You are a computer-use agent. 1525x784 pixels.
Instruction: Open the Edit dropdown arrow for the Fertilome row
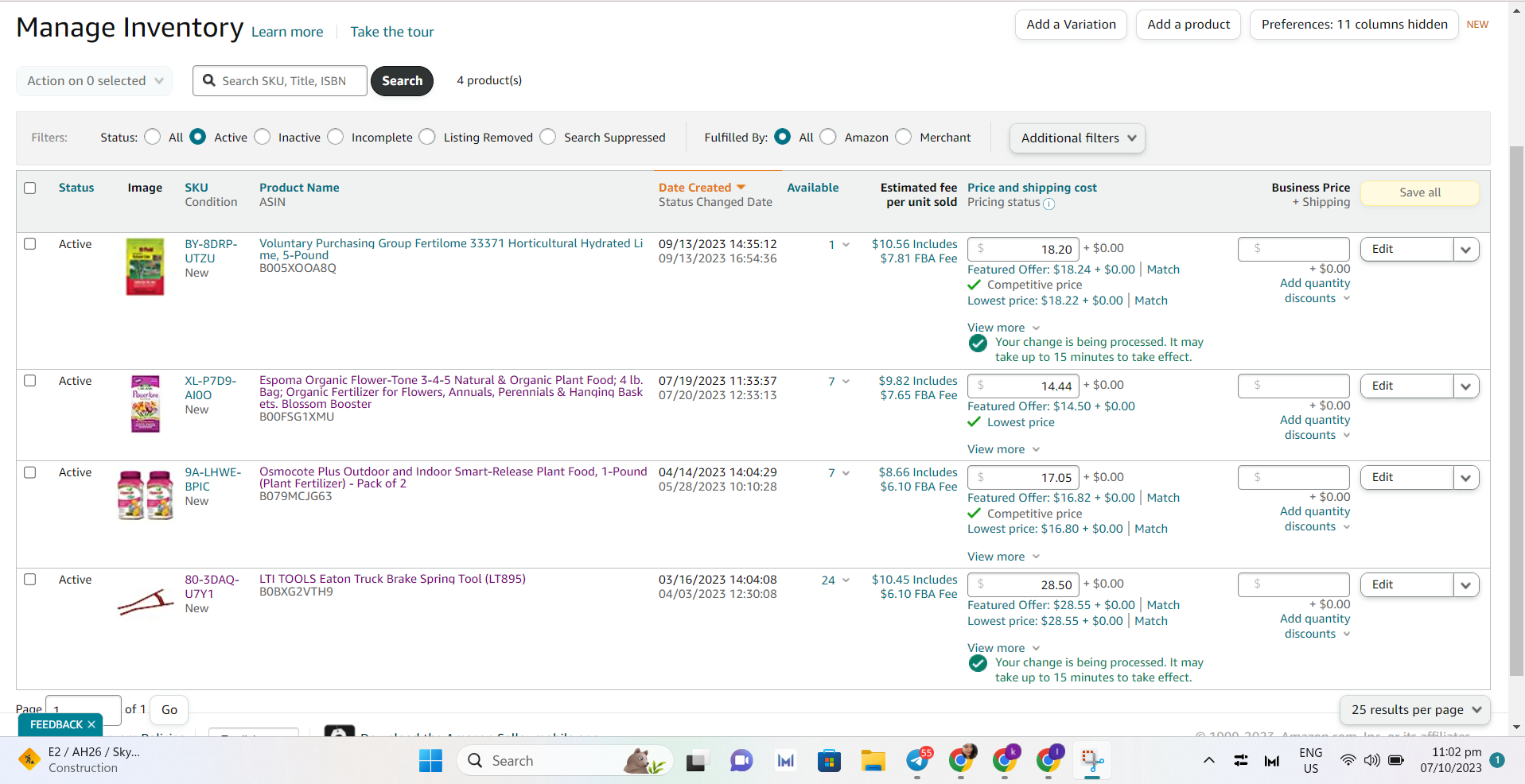pos(1466,250)
